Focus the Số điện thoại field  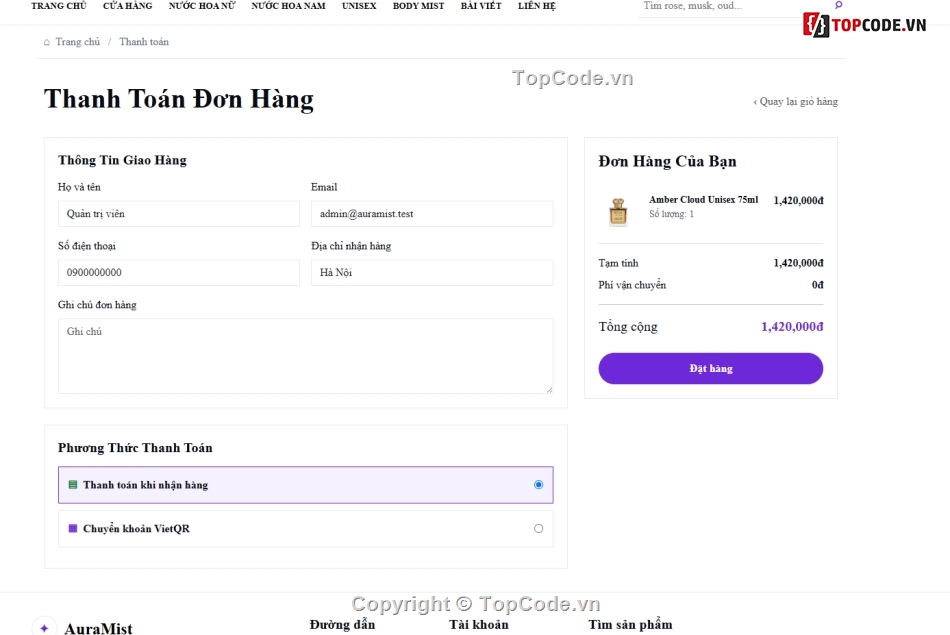click(179, 273)
